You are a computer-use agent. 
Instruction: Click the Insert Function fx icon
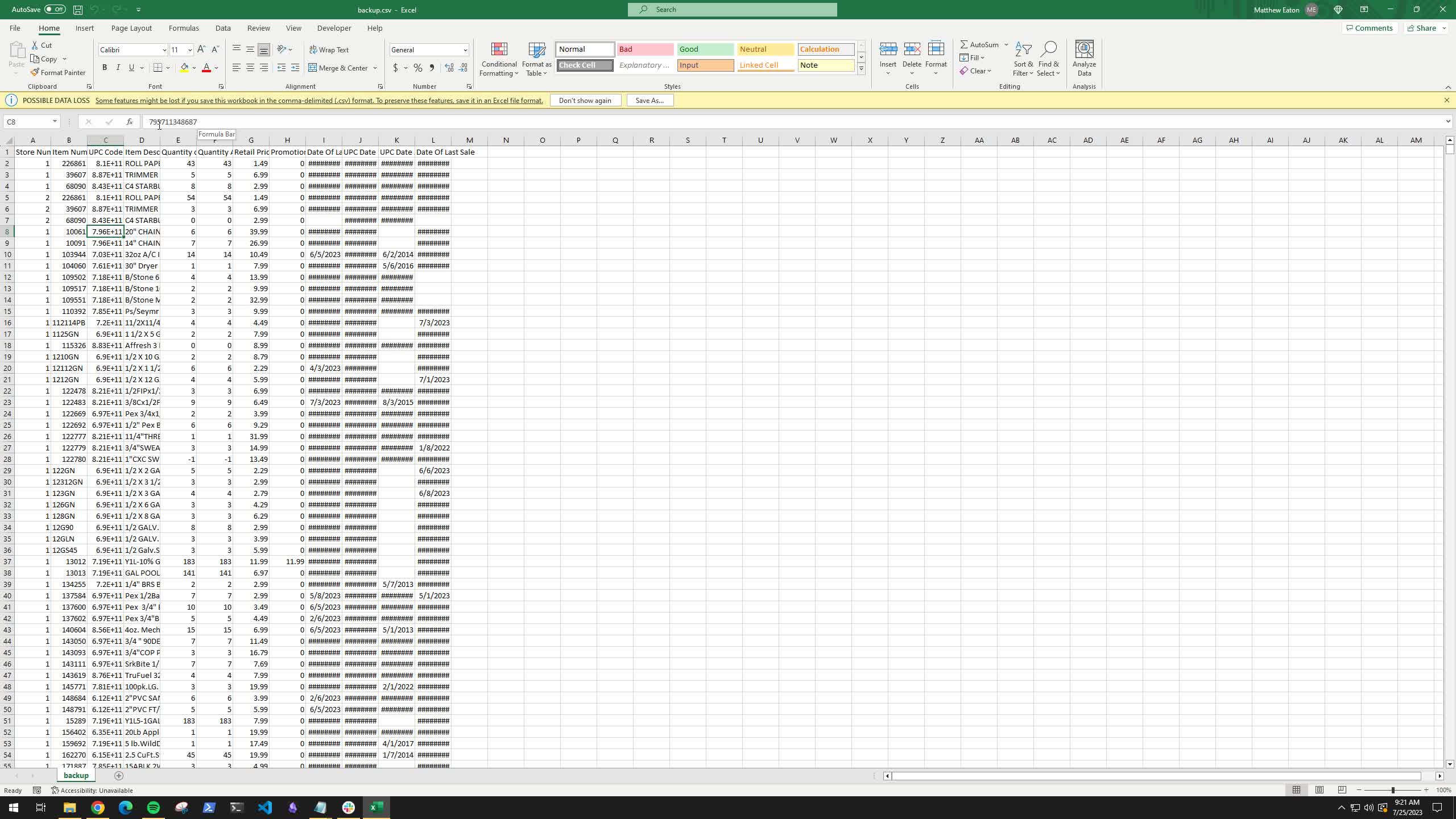pyautogui.click(x=130, y=122)
